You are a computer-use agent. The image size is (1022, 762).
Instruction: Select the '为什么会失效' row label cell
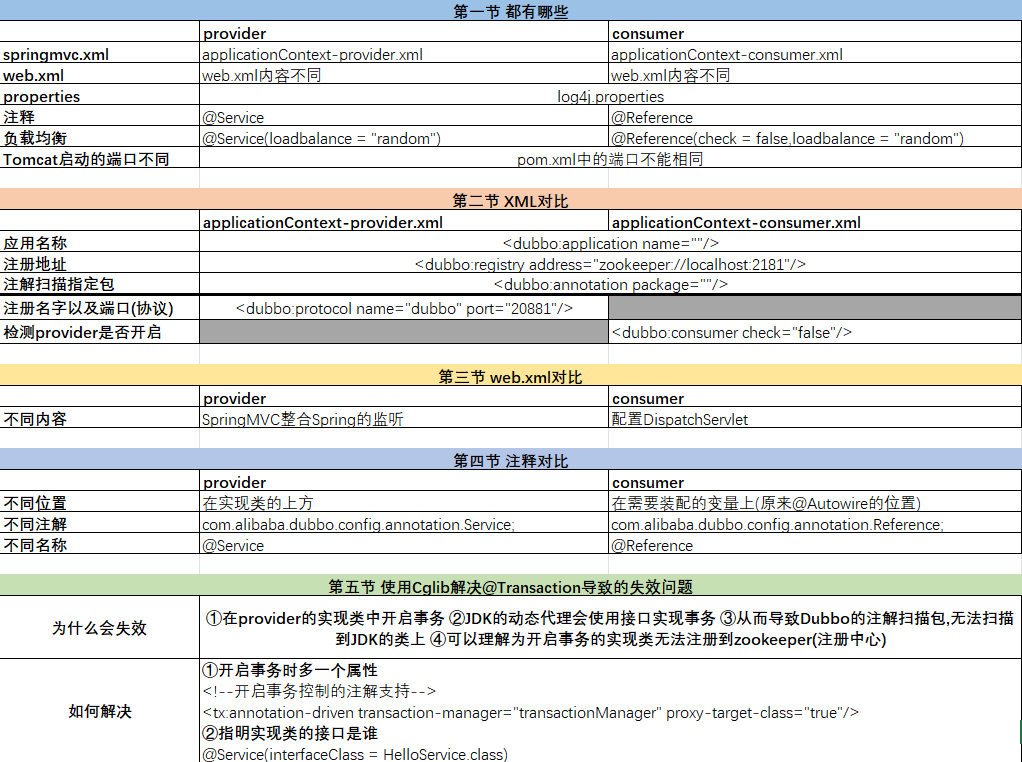click(x=99, y=628)
